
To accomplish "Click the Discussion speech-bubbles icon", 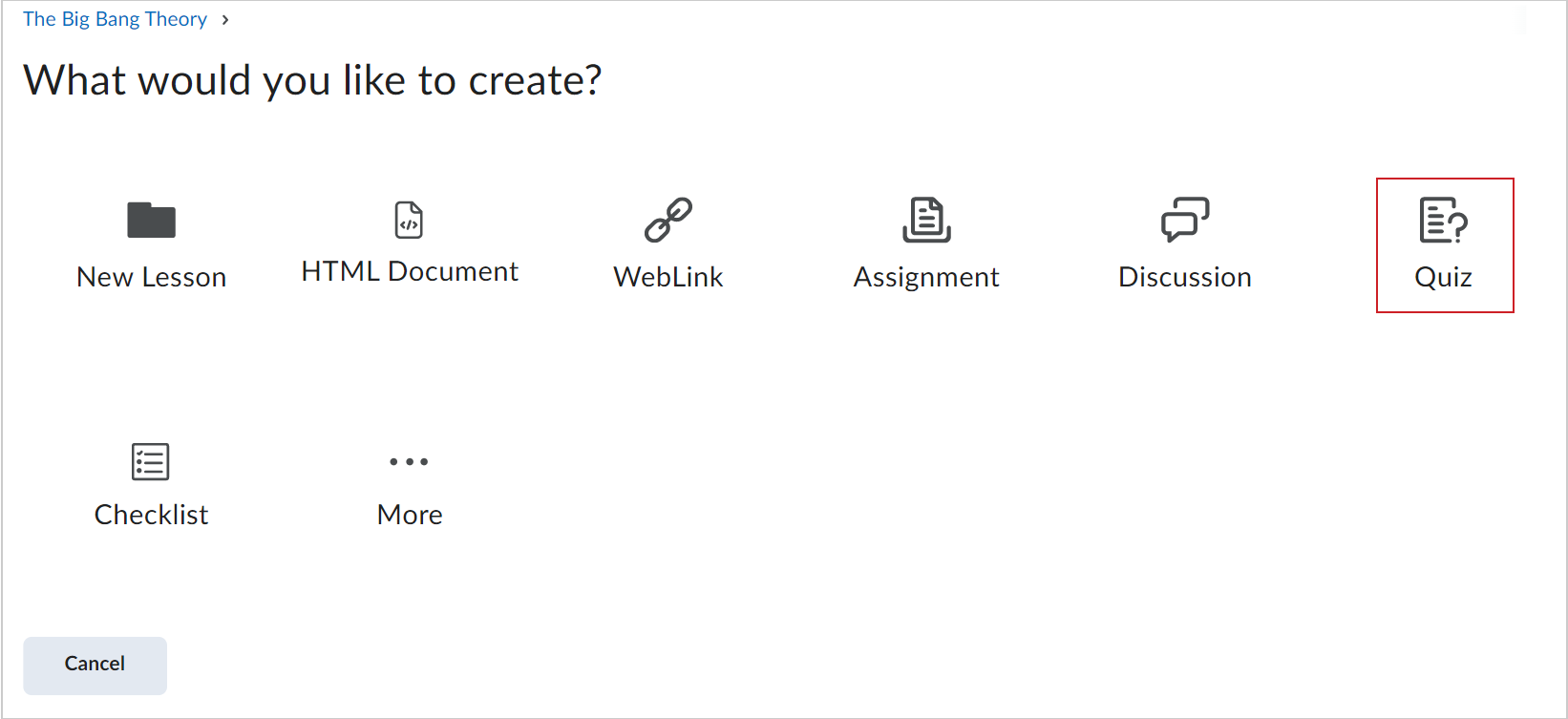I will (x=1185, y=220).
